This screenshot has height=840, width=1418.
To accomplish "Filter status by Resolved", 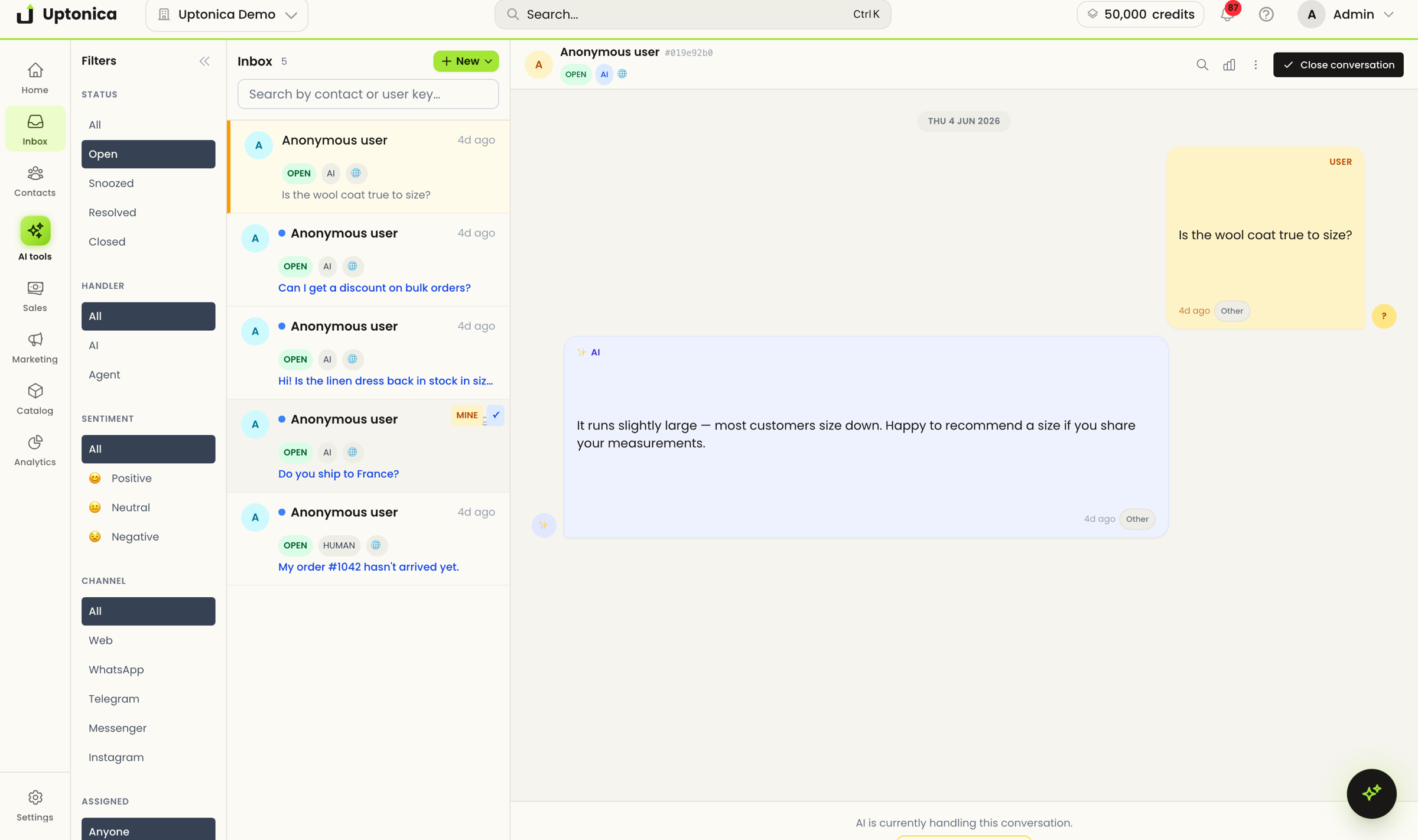I will click(x=148, y=213).
